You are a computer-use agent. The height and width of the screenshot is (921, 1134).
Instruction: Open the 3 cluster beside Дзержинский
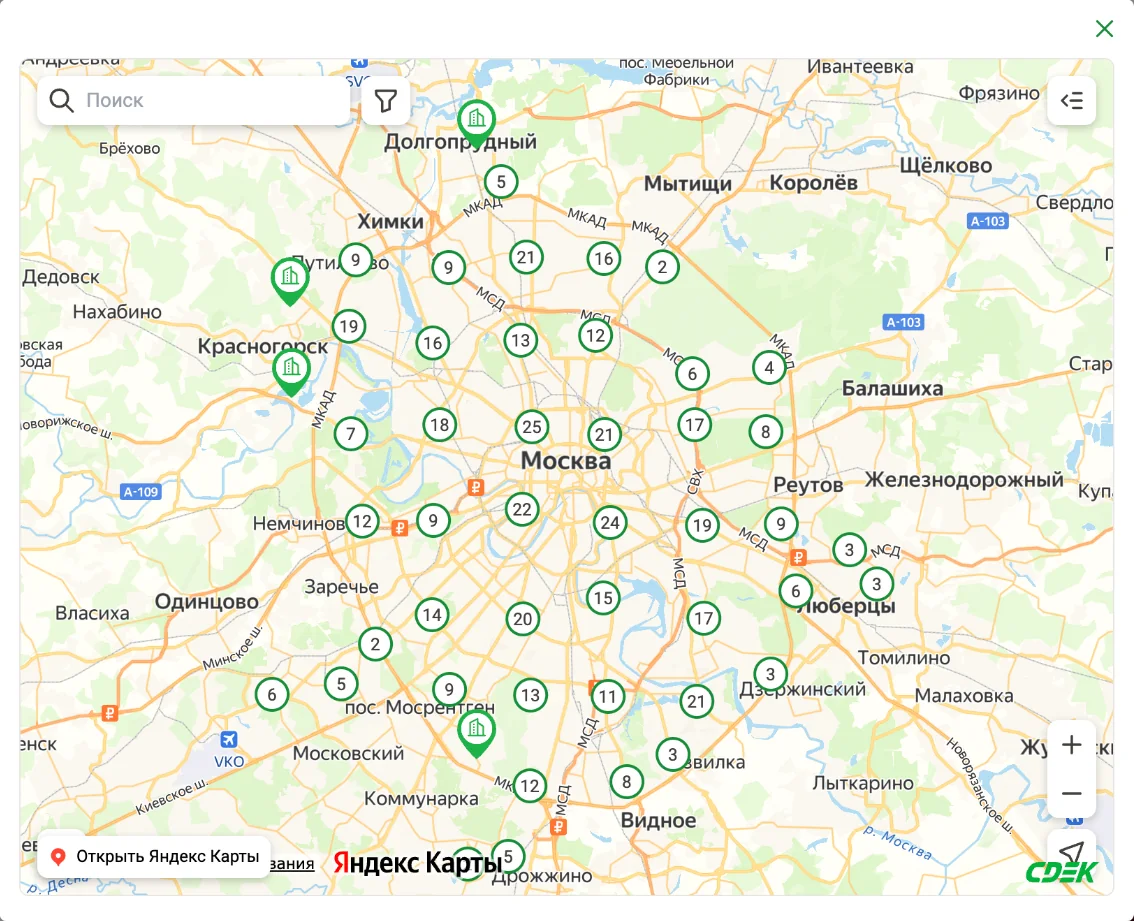[x=770, y=674]
